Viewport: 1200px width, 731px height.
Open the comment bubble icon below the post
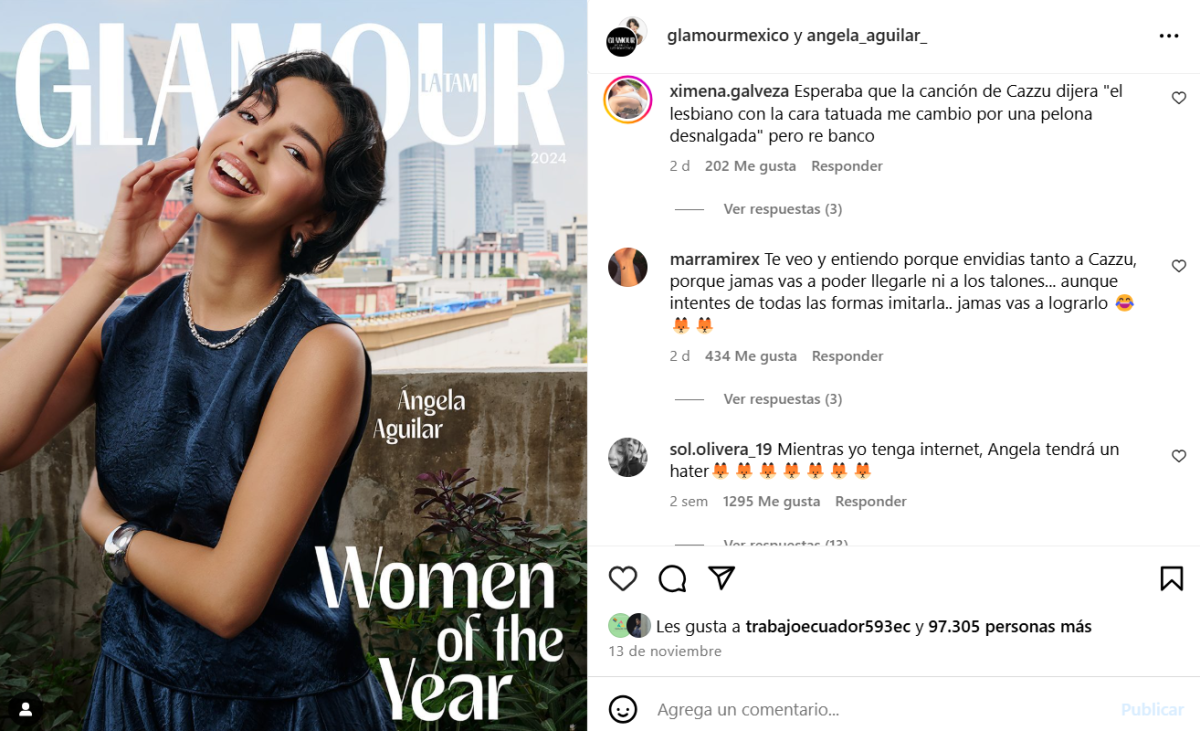(x=672, y=578)
